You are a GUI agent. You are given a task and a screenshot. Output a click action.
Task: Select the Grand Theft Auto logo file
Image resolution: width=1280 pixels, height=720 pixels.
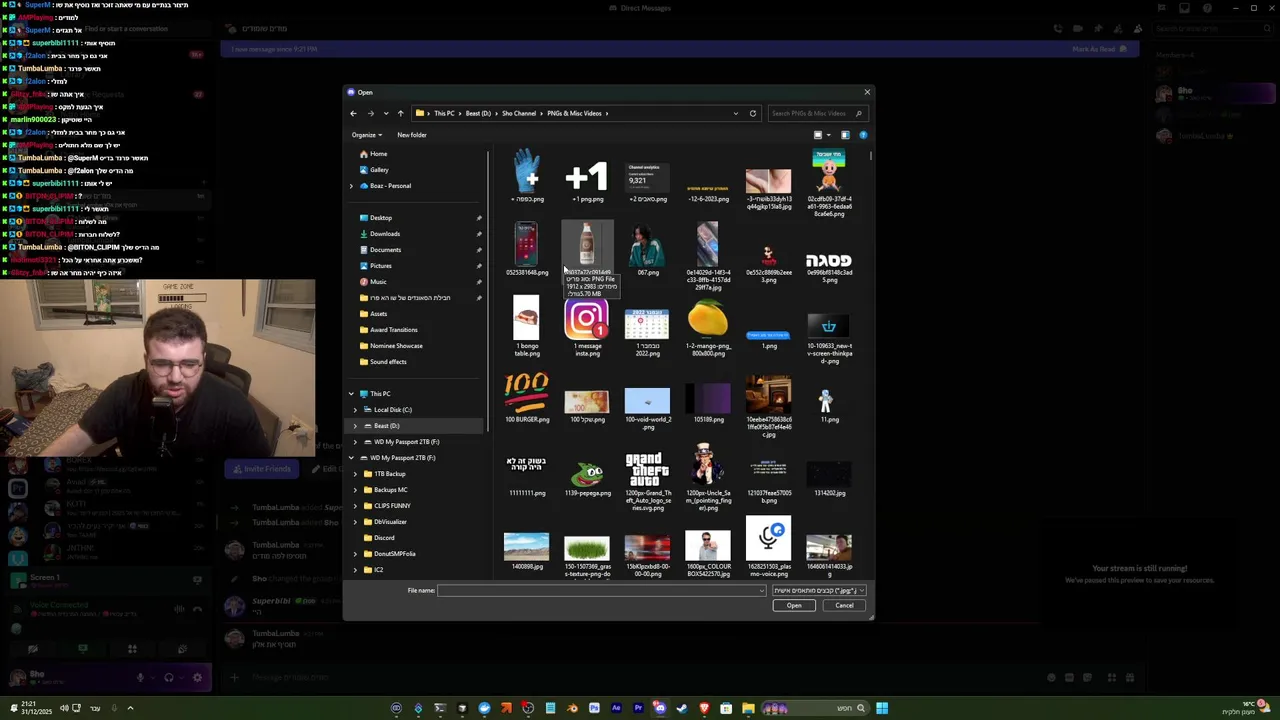point(647,482)
